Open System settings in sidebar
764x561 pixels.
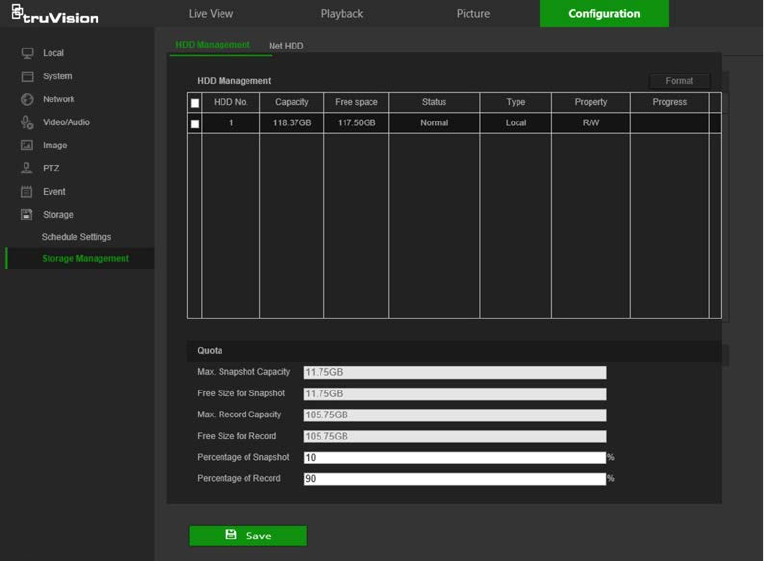pos(57,76)
